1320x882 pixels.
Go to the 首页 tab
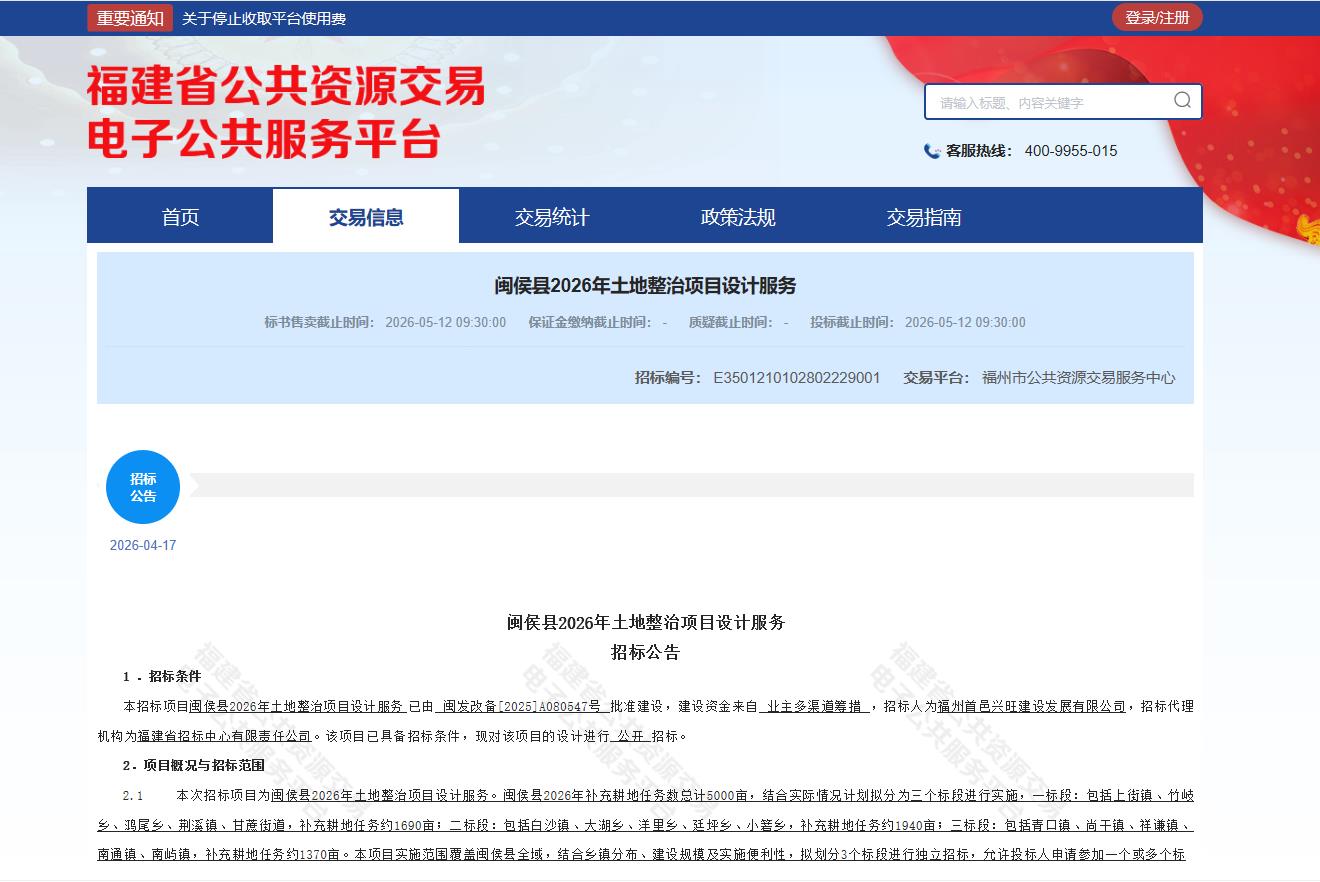180,217
